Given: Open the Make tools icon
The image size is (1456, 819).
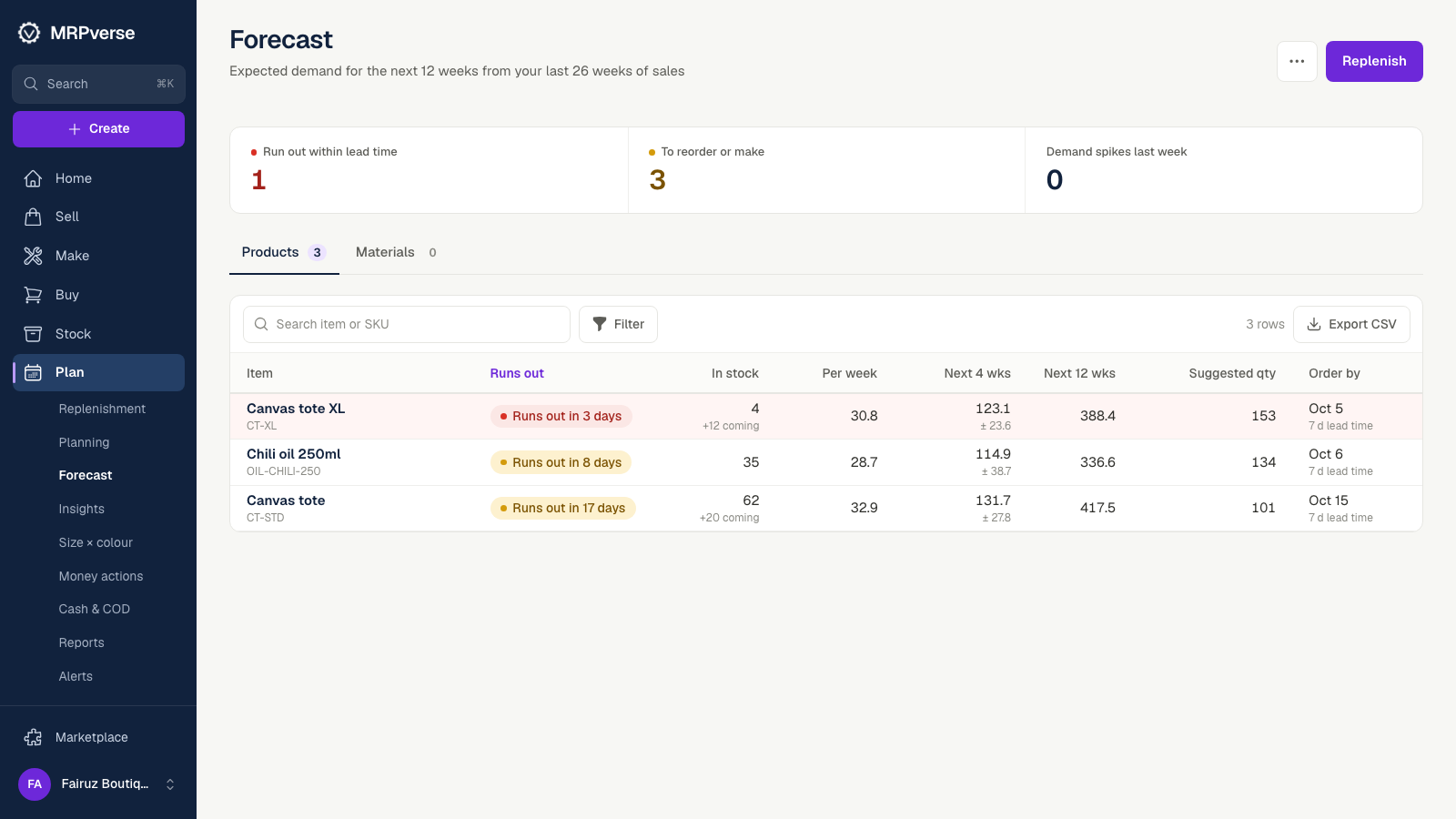Looking at the screenshot, I should tap(33, 256).
